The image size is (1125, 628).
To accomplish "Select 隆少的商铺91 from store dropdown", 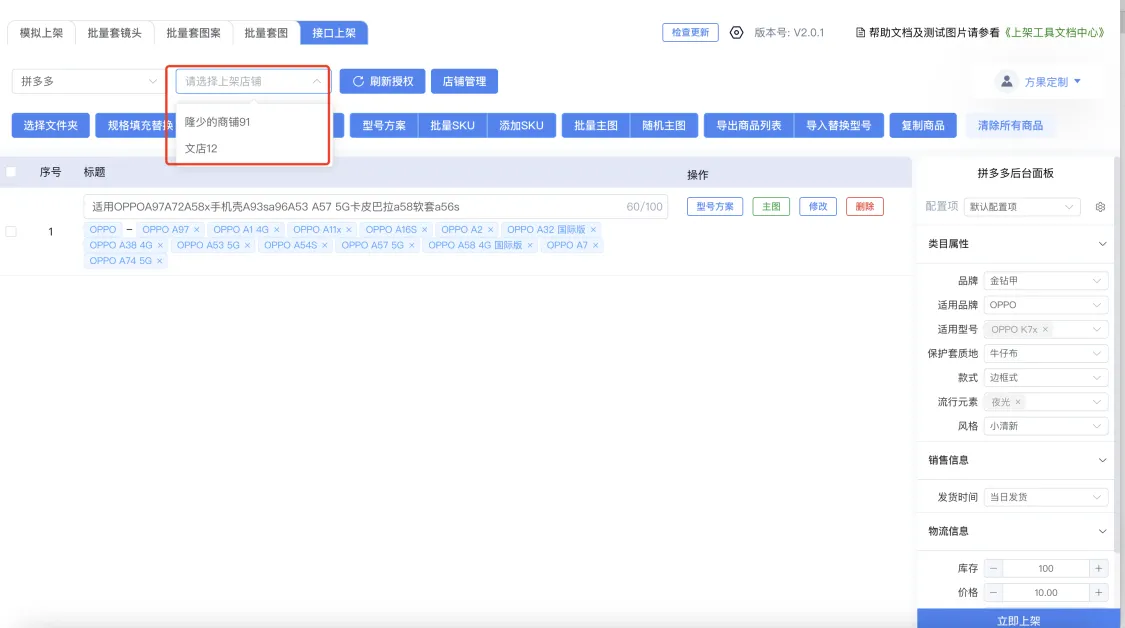I will (x=217, y=122).
